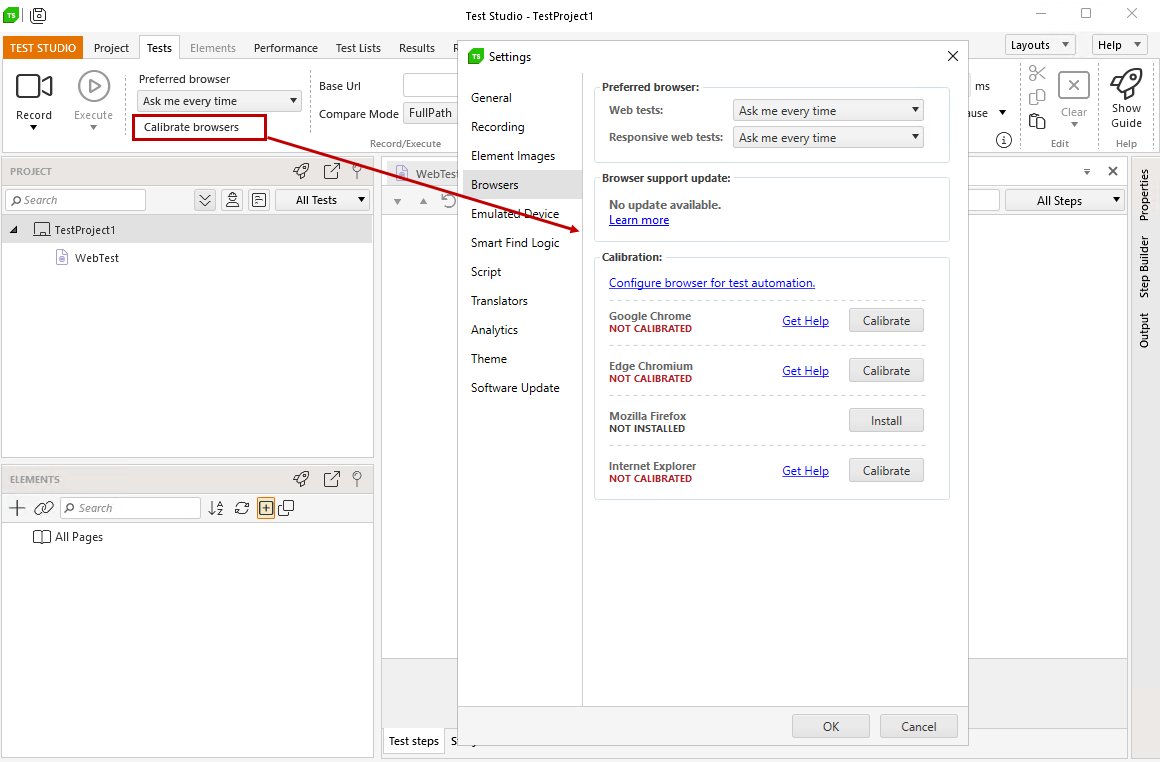This screenshot has width=1160, height=762.
Task: Click Learn more link under browser update
Action: pos(638,220)
